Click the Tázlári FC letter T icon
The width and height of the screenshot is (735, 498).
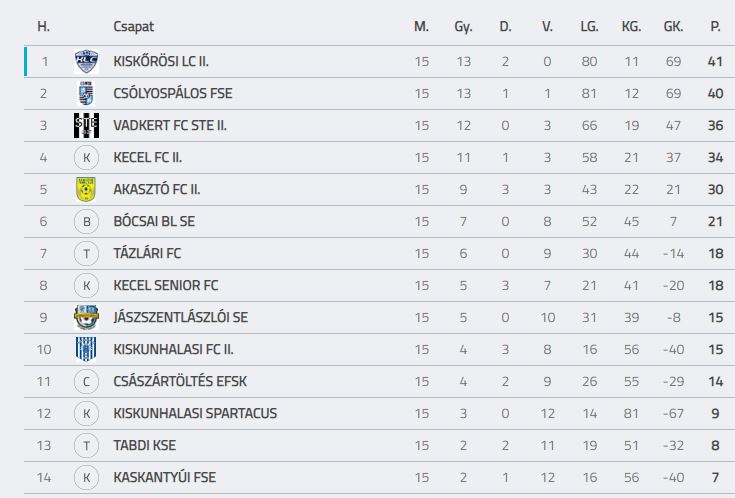[86, 254]
